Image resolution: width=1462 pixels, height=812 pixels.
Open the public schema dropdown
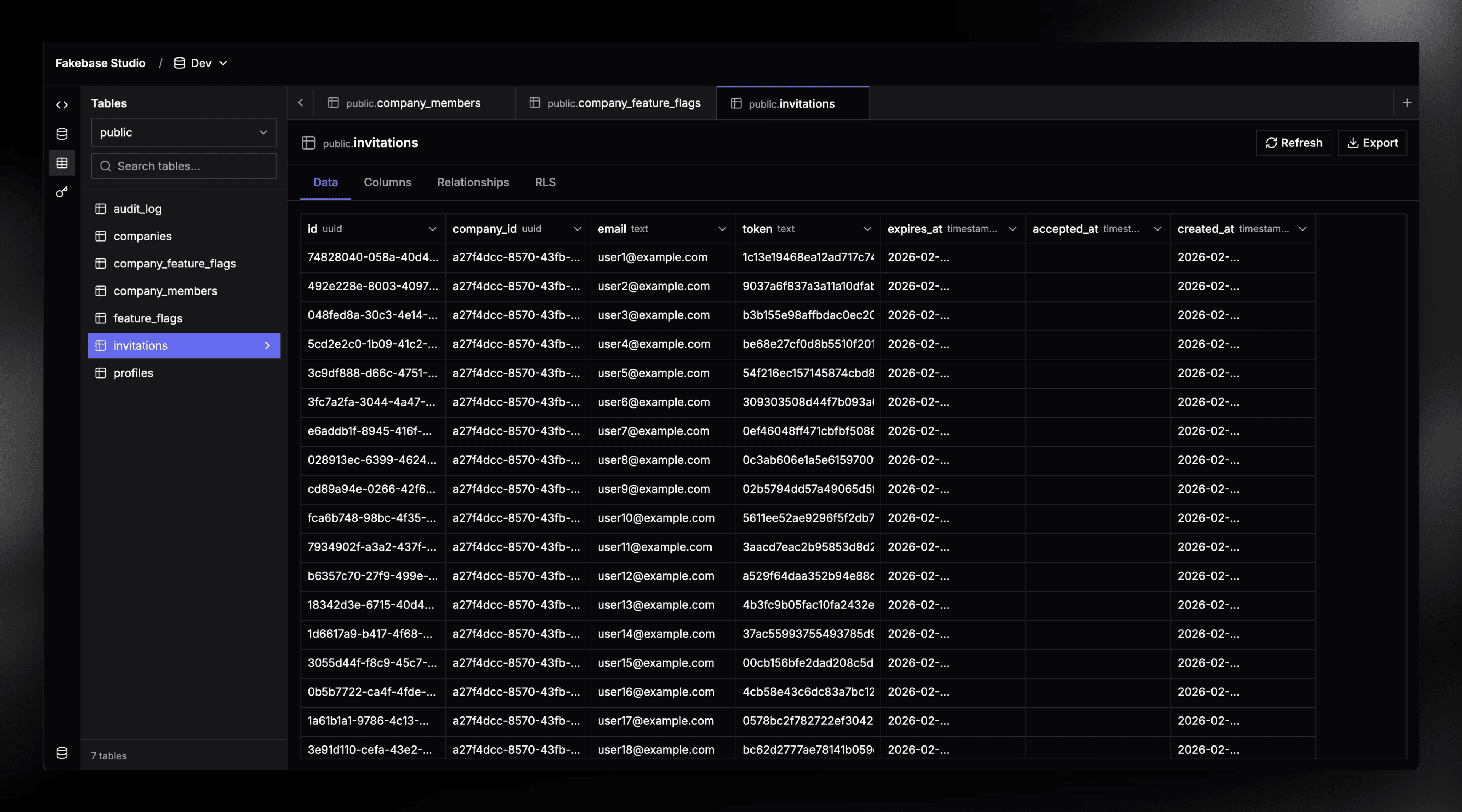pos(183,132)
